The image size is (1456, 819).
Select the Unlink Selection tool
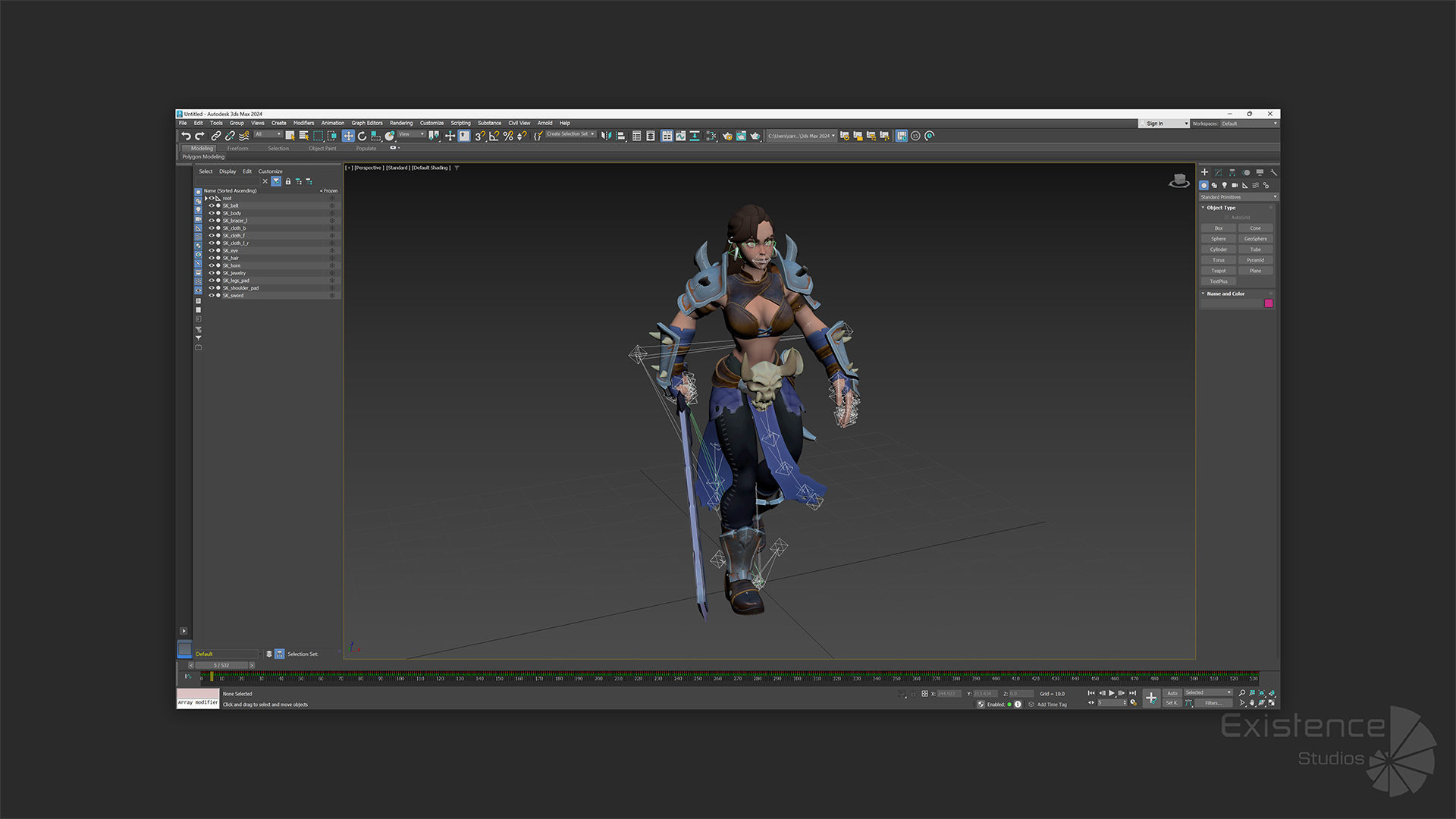230,136
